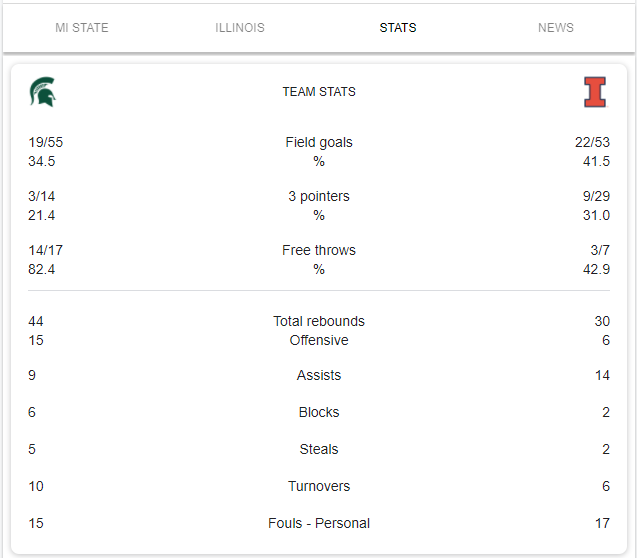Select the Steals stat label

(319, 449)
